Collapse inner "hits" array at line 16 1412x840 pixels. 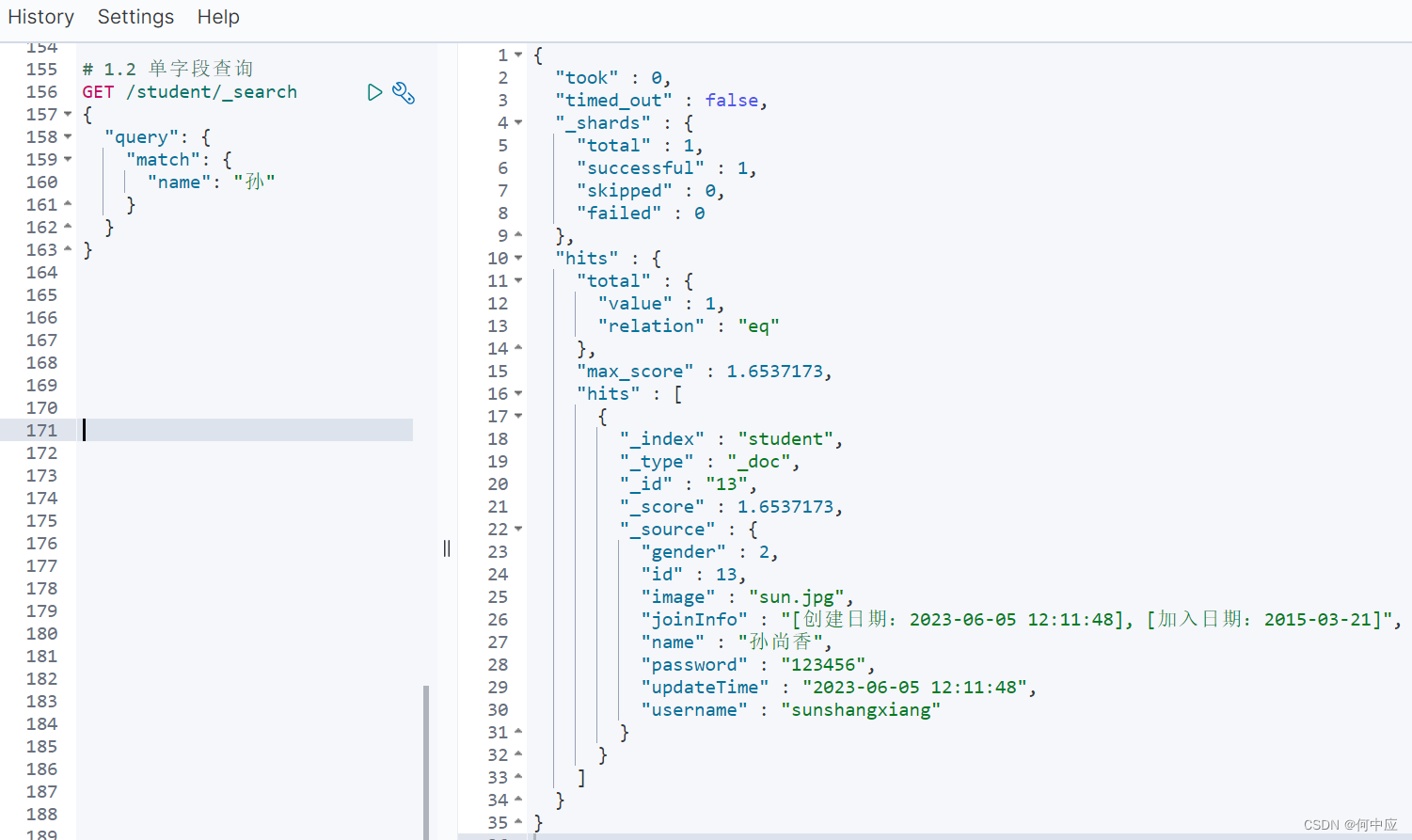(518, 394)
